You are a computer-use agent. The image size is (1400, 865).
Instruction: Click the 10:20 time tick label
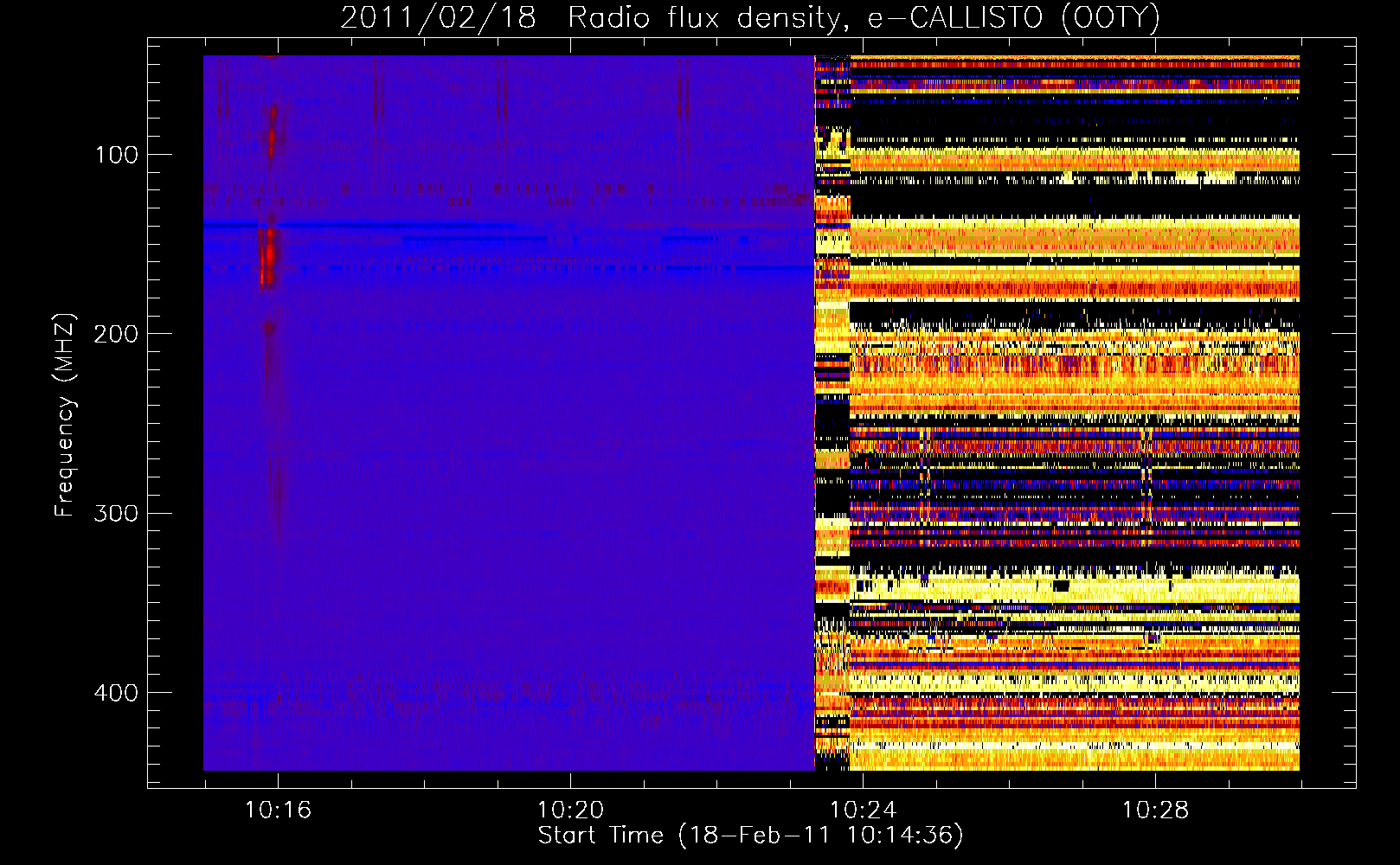[x=570, y=810]
